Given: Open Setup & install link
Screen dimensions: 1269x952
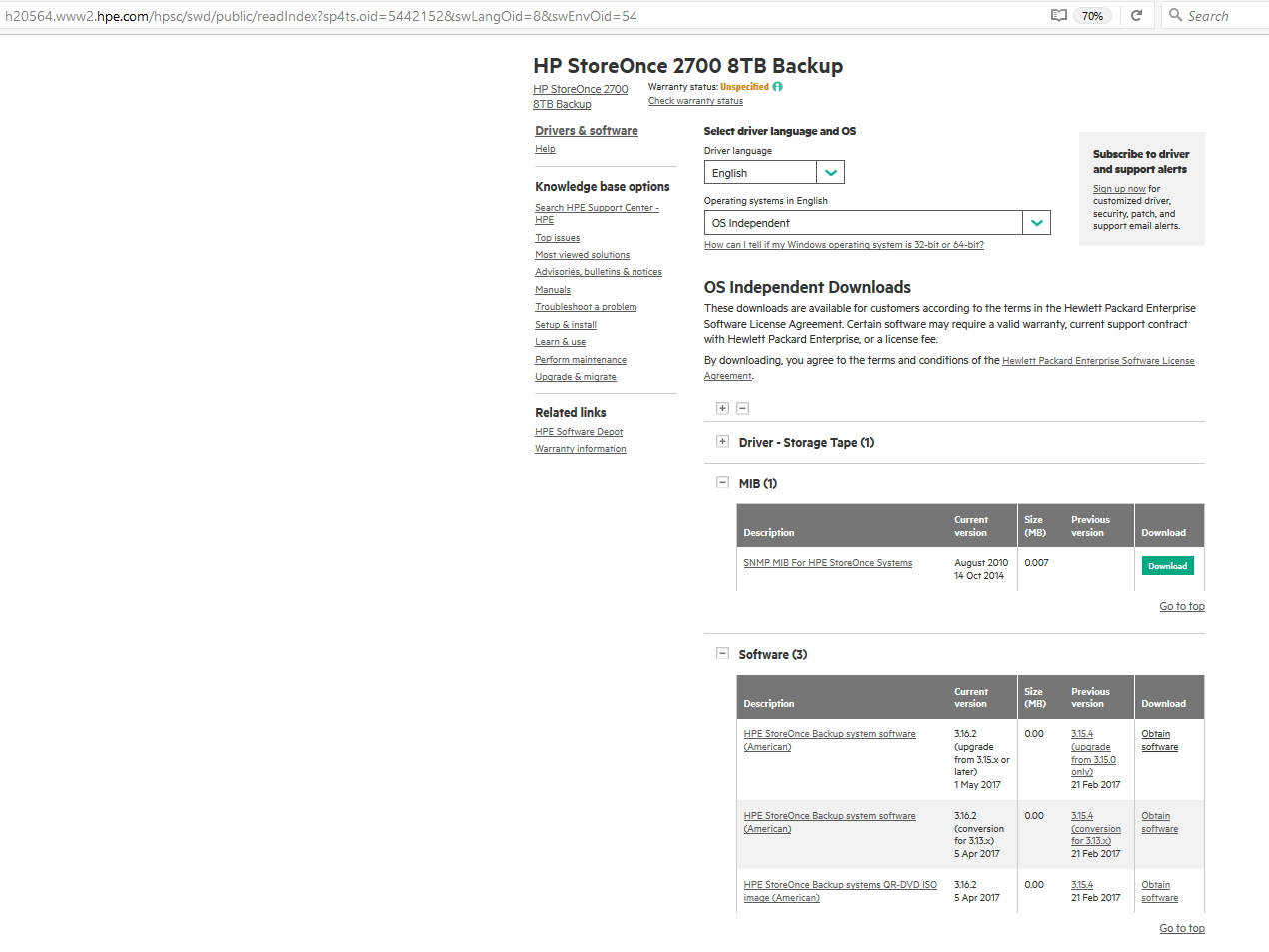Looking at the screenshot, I should click(x=566, y=325).
